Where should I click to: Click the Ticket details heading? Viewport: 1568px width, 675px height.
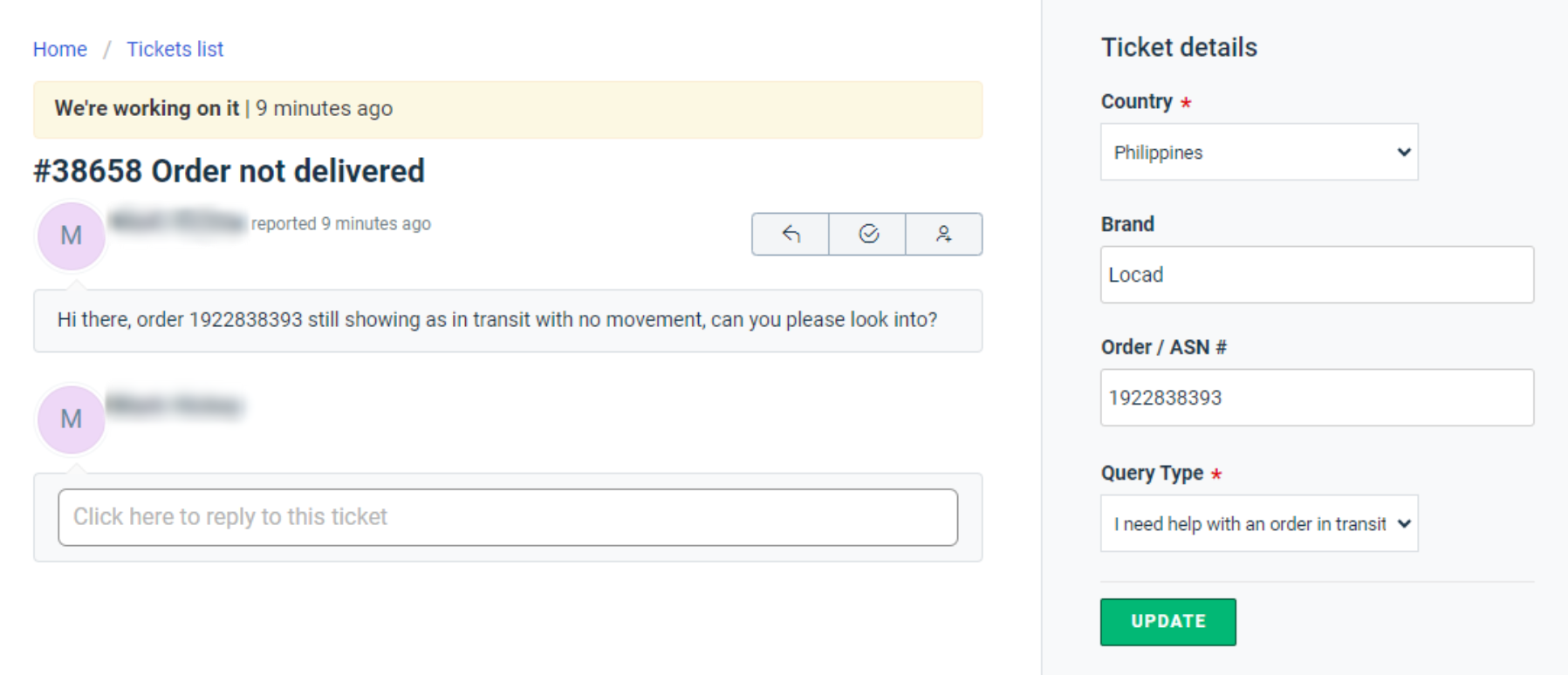pos(1179,47)
